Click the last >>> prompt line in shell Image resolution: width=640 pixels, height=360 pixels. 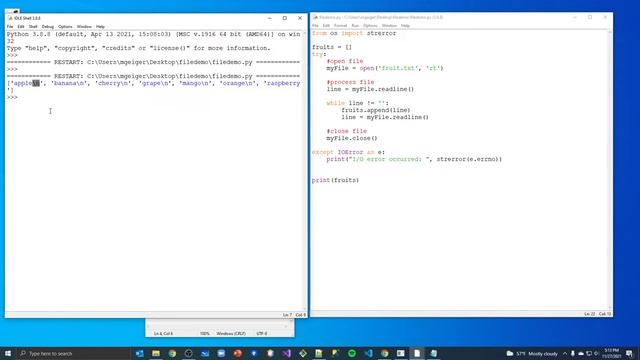[x=12, y=97]
